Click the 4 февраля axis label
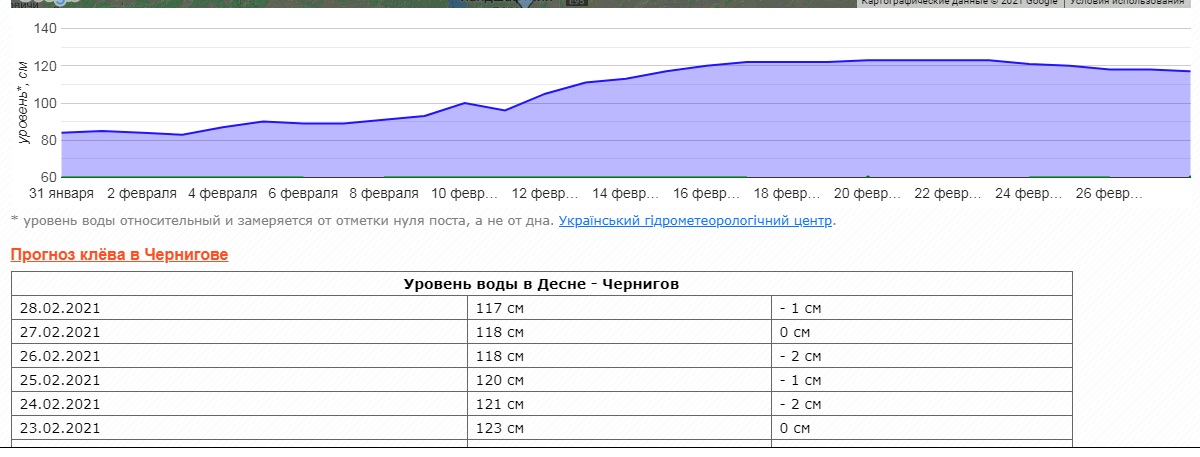Viewport: 1200px width, 457px height. [222, 193]
